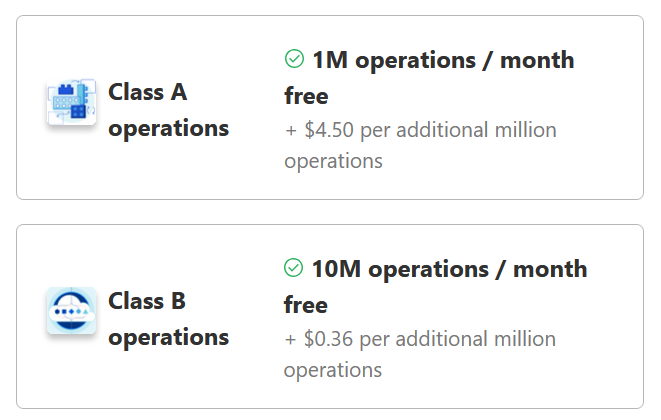Click the word "free" in the Class A card
The height and width of the screenshot is (420, 661).
click(x=306, y=96)
